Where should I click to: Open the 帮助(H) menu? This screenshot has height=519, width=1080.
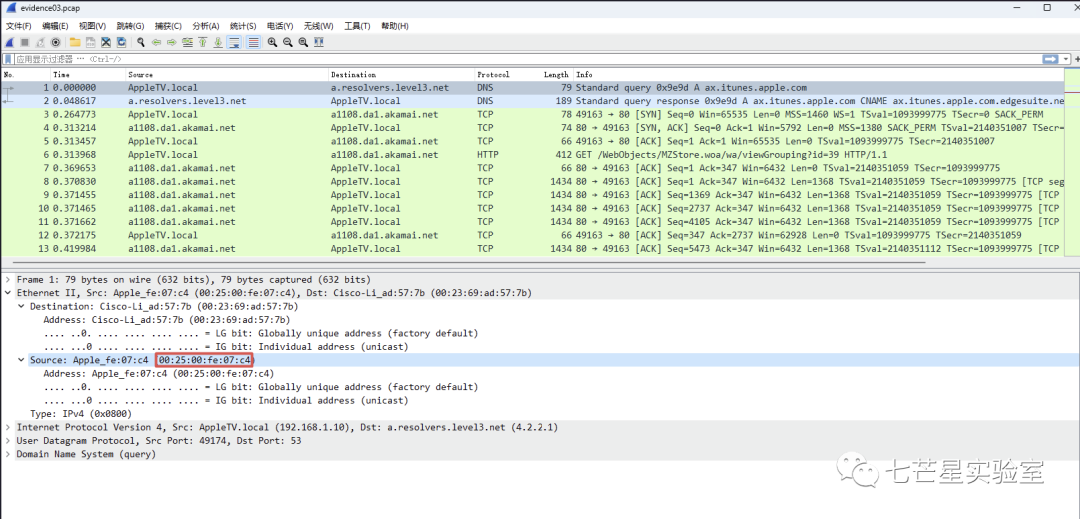tap(394, 26)
